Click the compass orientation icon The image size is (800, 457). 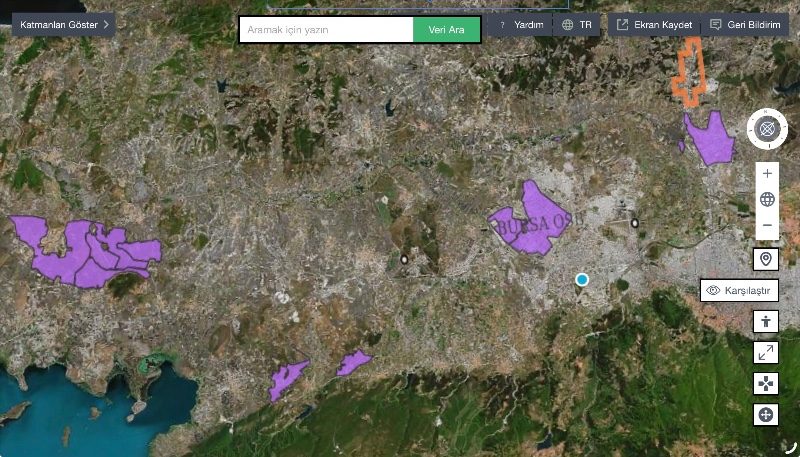click(767, 129)
